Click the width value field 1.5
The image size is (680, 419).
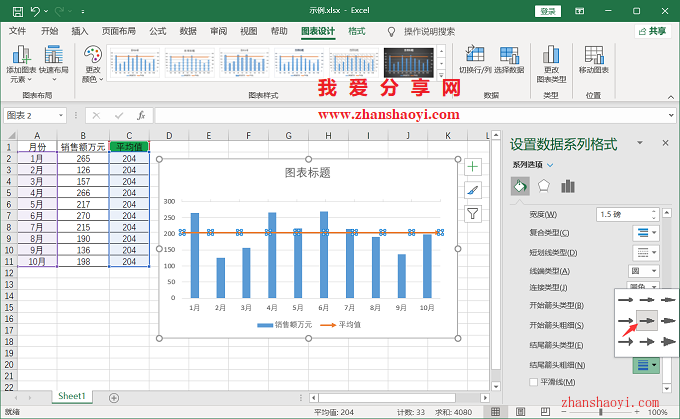624,214
